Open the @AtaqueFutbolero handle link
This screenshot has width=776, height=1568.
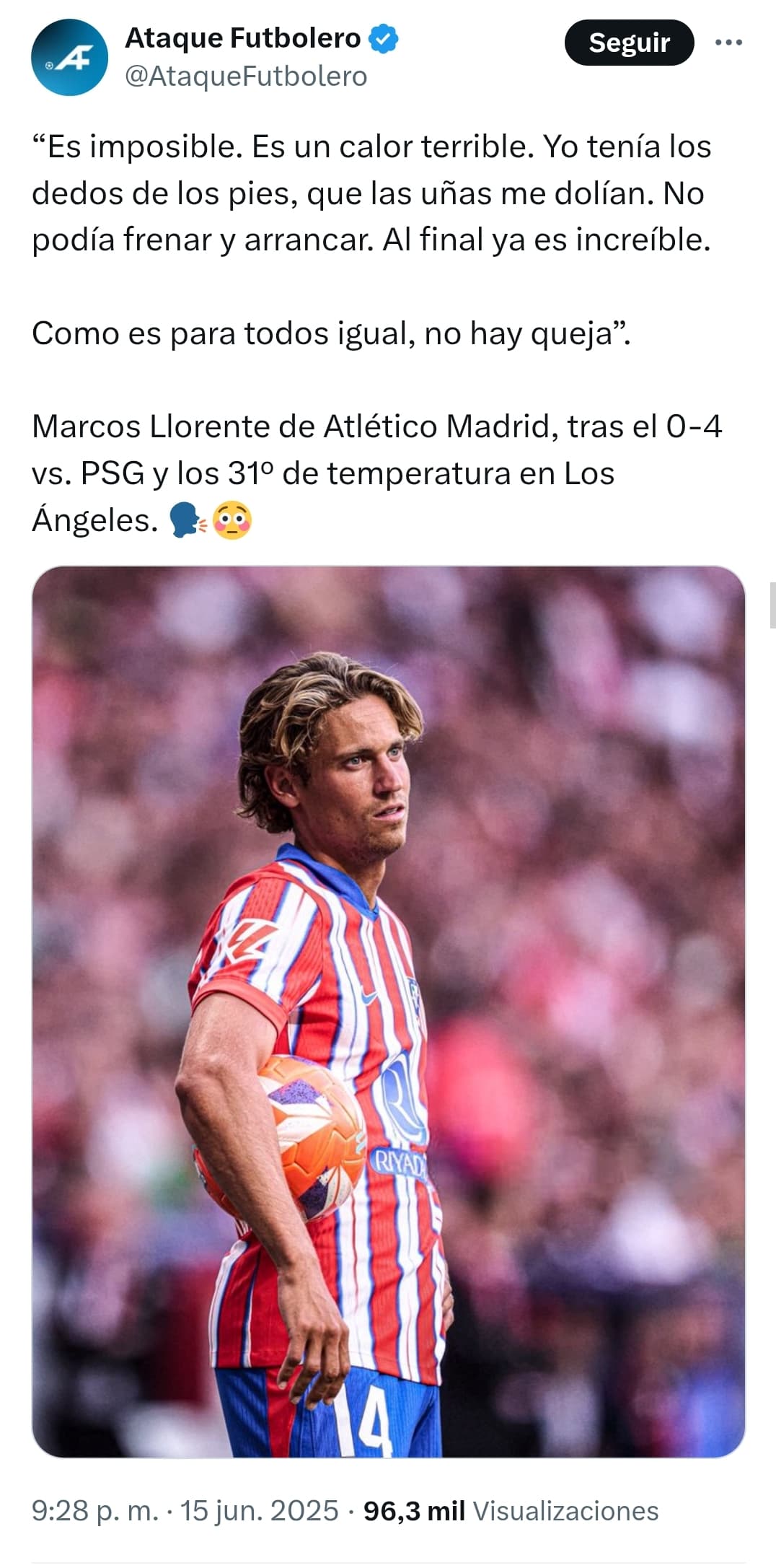click(x=246, y=76)
